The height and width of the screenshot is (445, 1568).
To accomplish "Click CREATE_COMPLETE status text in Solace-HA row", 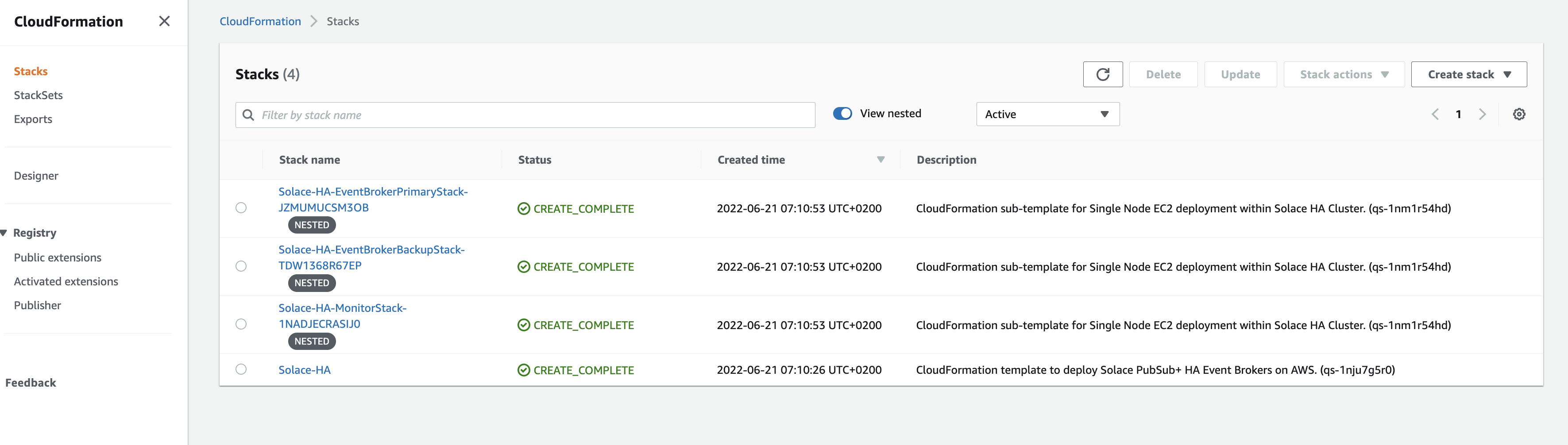I will 584,370.
